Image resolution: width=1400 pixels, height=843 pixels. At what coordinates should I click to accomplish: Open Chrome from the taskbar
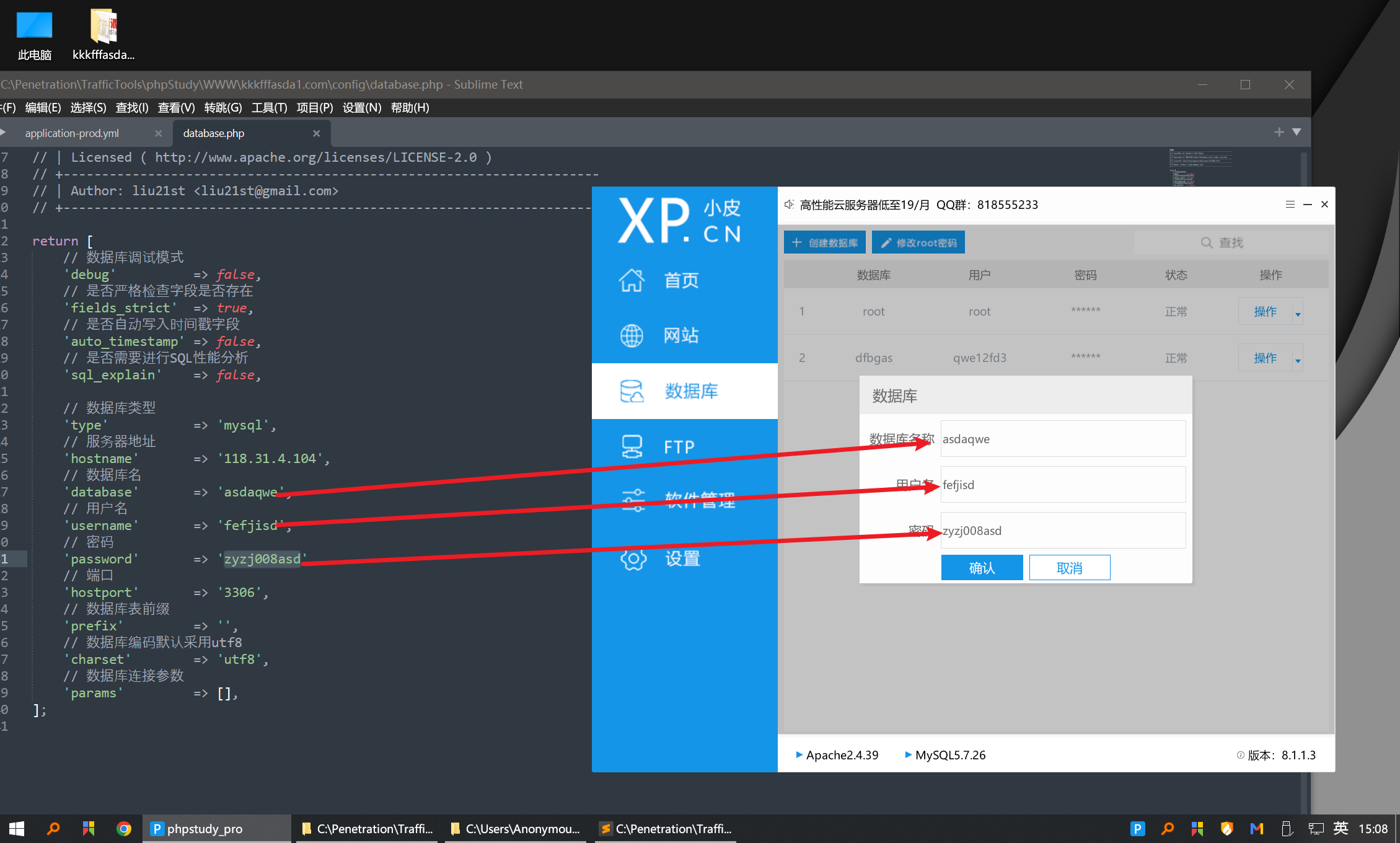click(123, 829)
